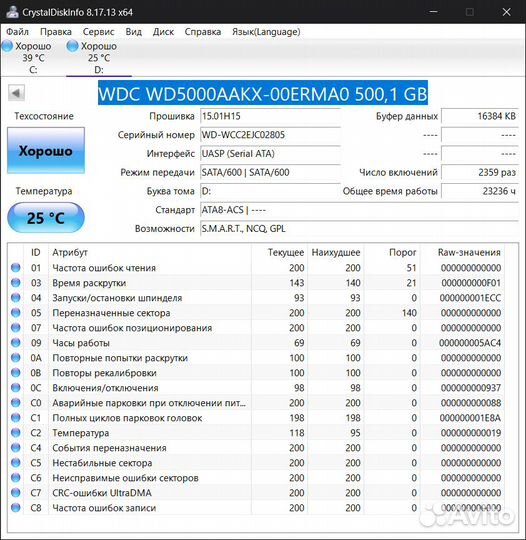The height and width of the screenshot is (540, 526).
Task: Click the status icon for attribute C6
Action: tap(16, 478)
